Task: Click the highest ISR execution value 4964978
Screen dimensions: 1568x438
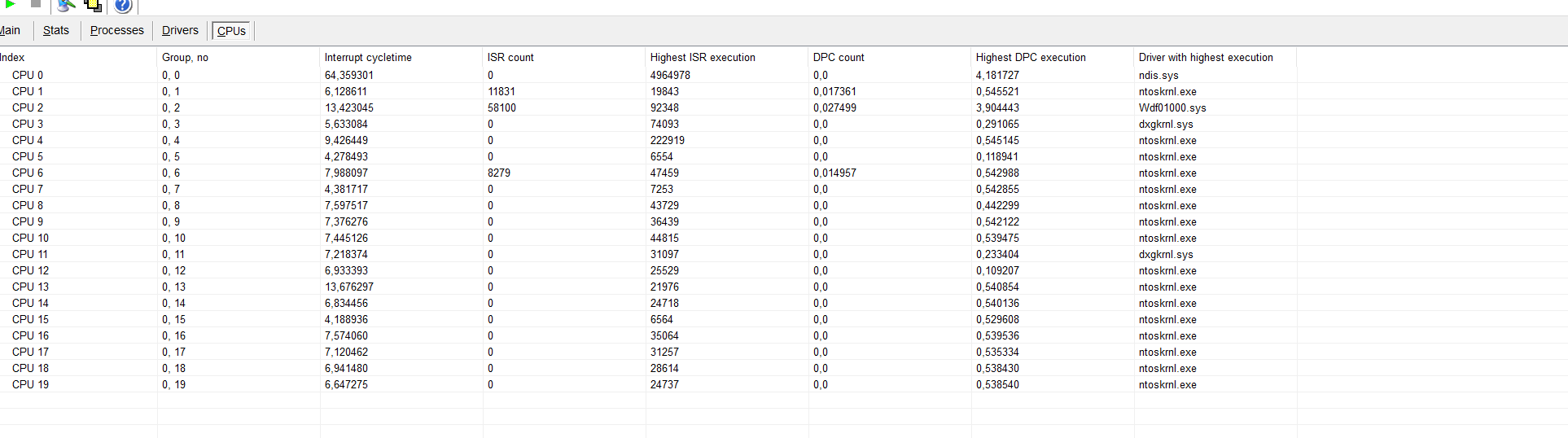Action: pyautogui.click(x=670, y=75)
